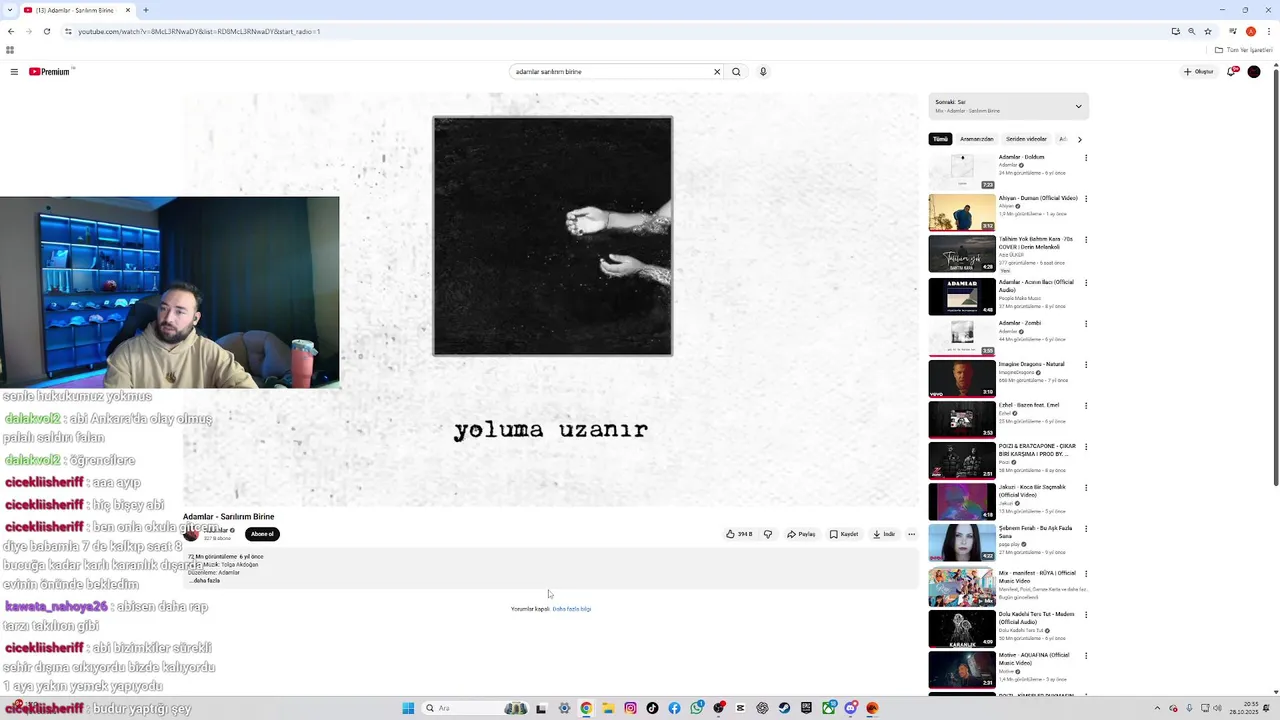
Task: Open options for Ahiyan - Duman video
Action: tap(1086, 199)
